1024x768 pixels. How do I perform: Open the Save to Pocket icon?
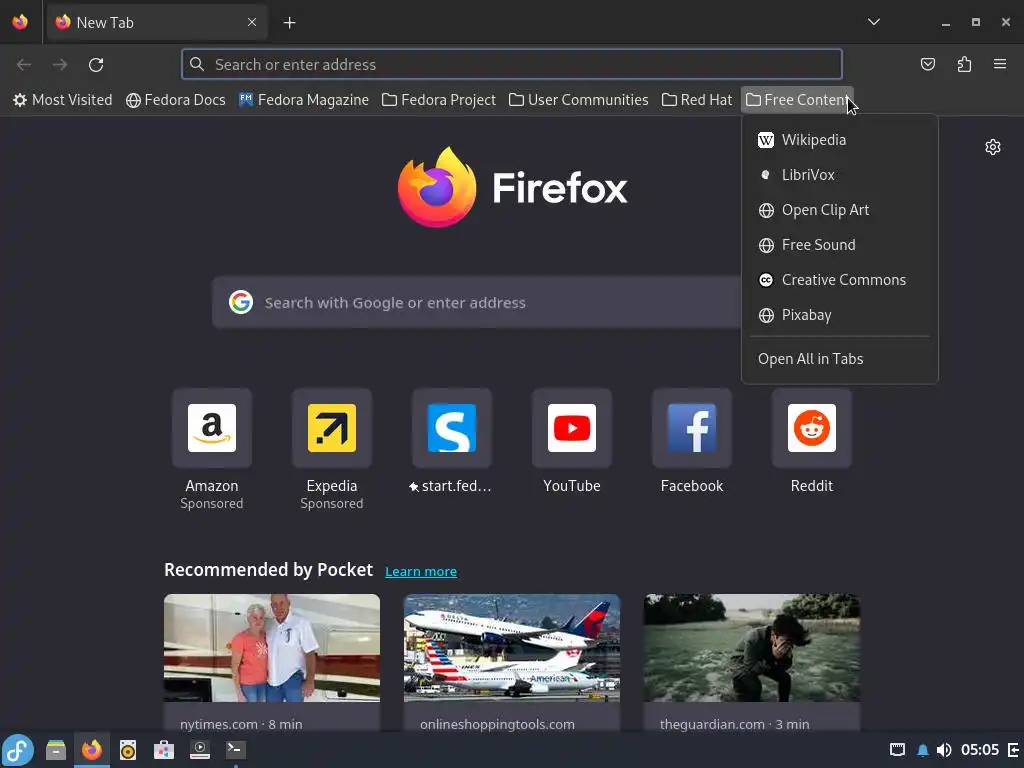(927, 64)
